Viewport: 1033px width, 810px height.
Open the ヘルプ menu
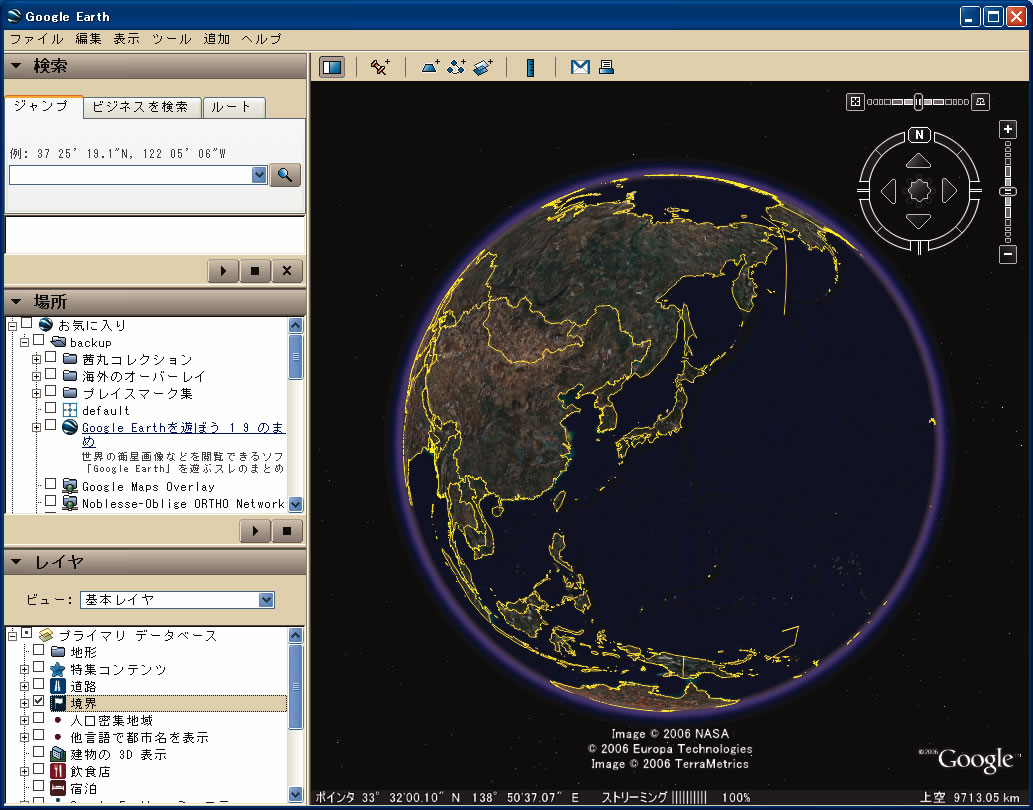point(261,39)
